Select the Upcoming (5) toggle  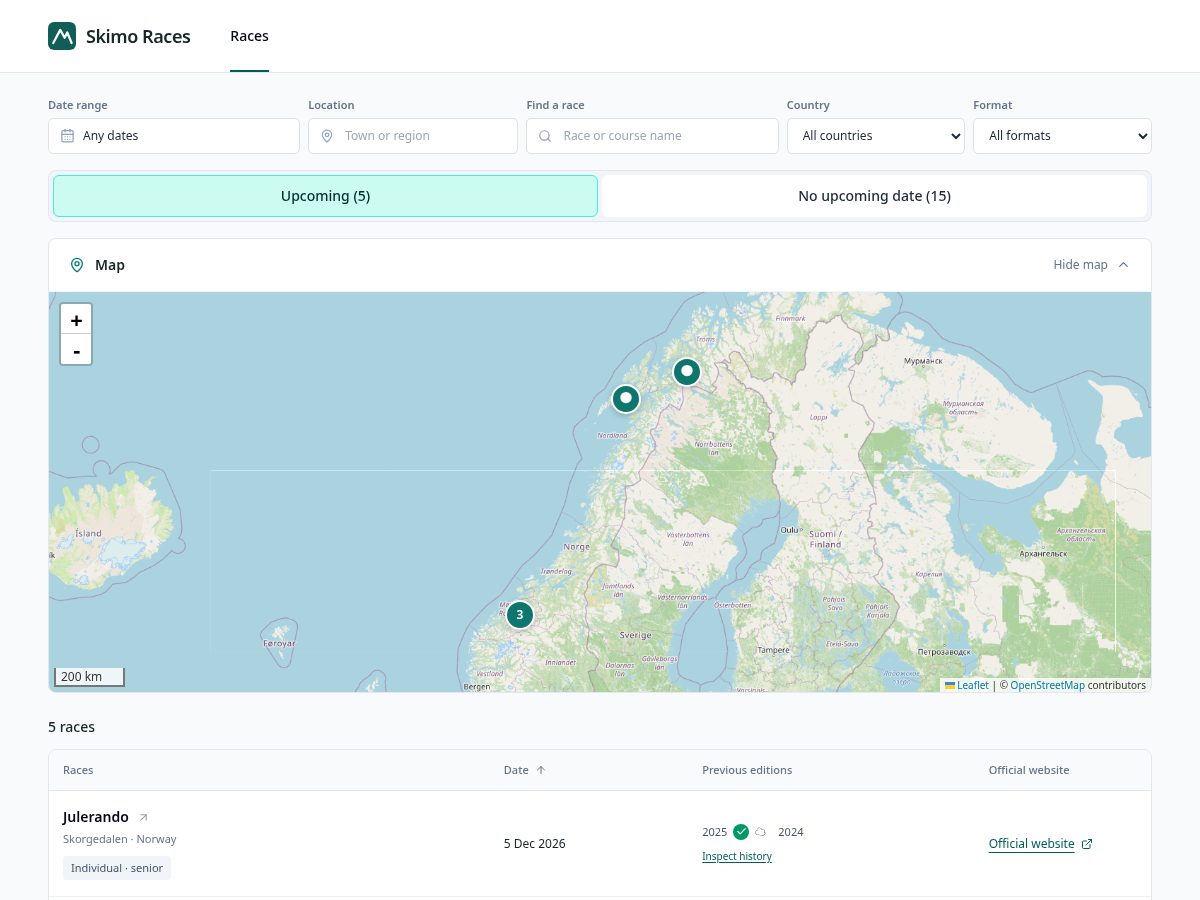(x=325, y=196)
